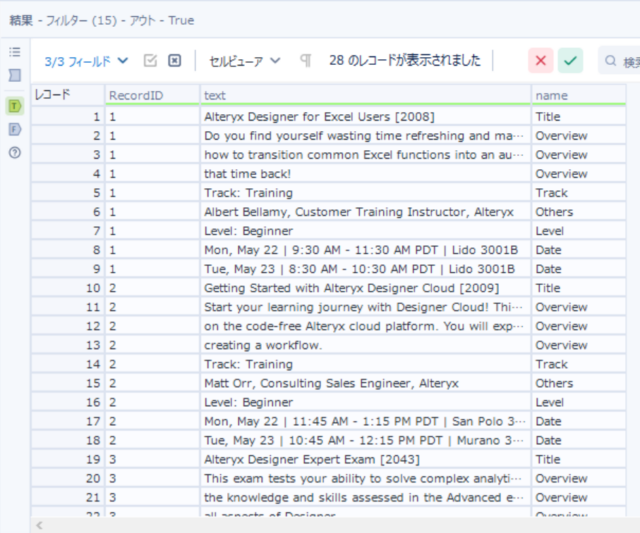Open the 3/3 フィールド dropdown

86,61
